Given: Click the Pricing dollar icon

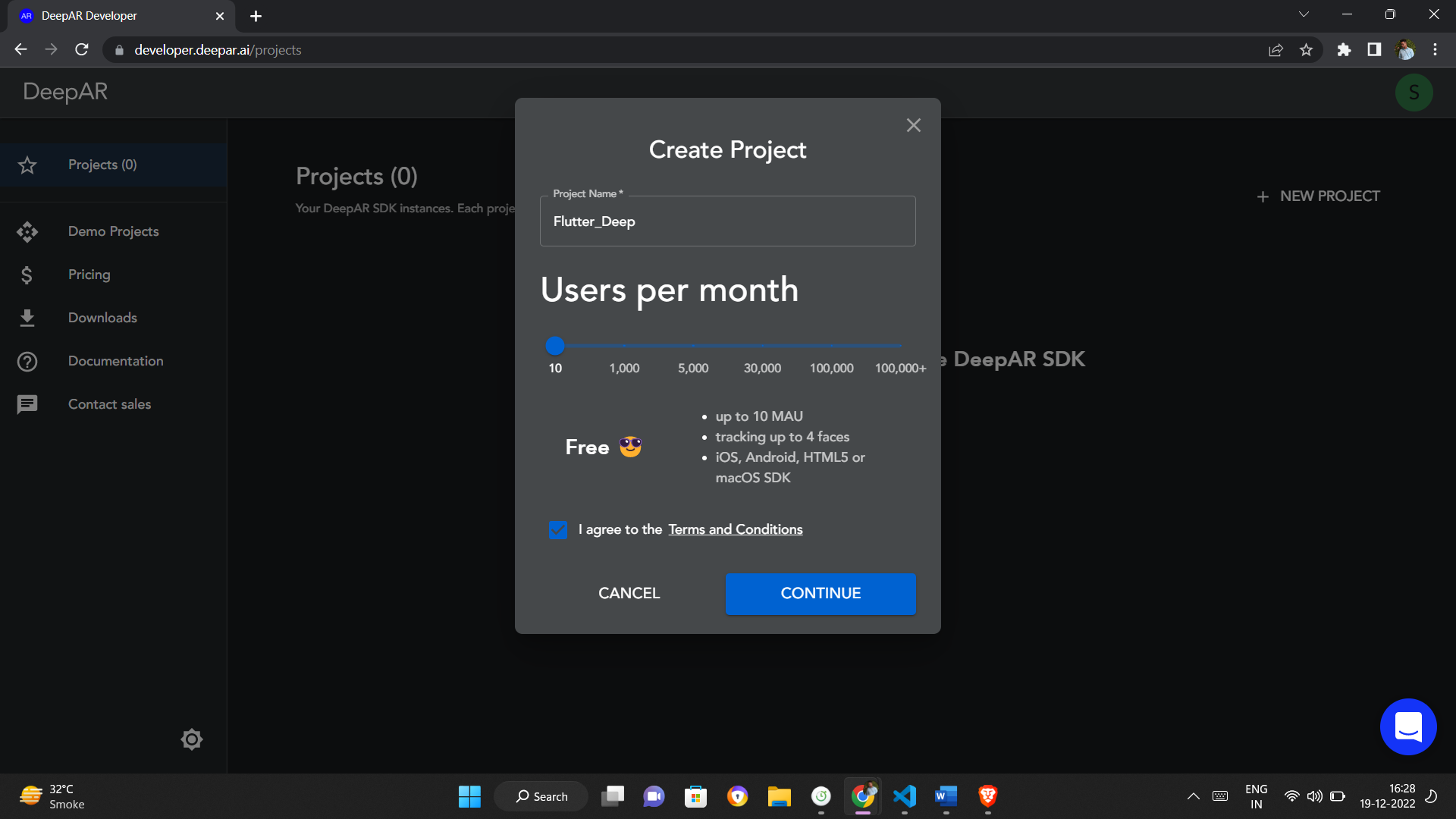Looking at the screenshot, I should (x=27, y=275).
